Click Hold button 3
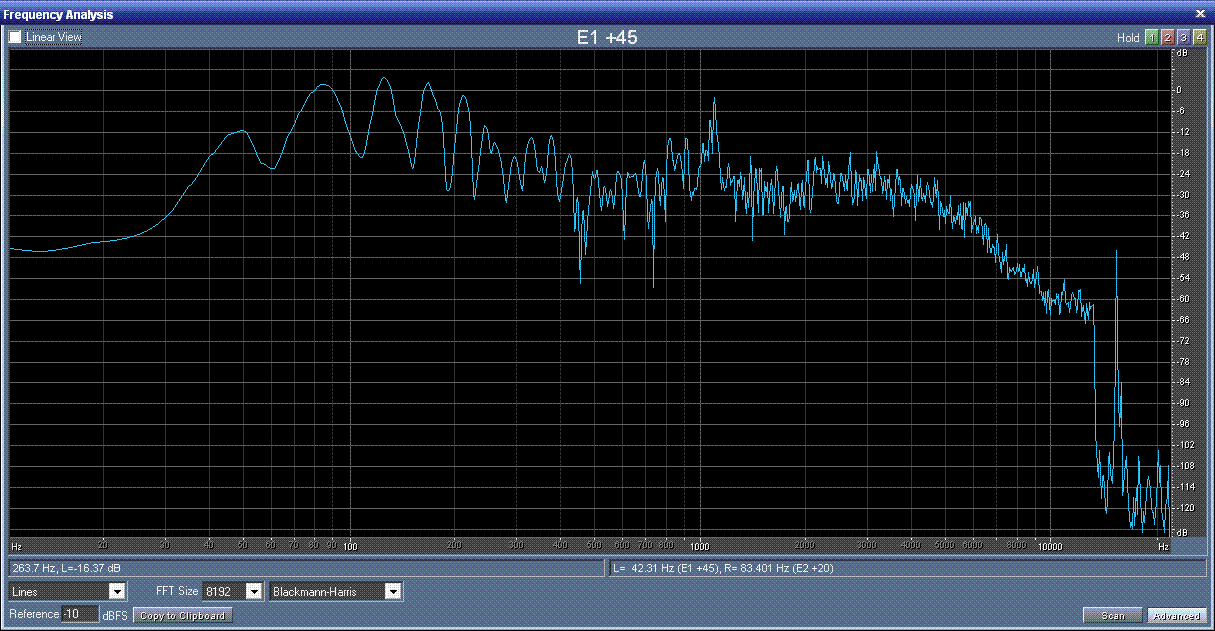 [x=1184, y=37]
